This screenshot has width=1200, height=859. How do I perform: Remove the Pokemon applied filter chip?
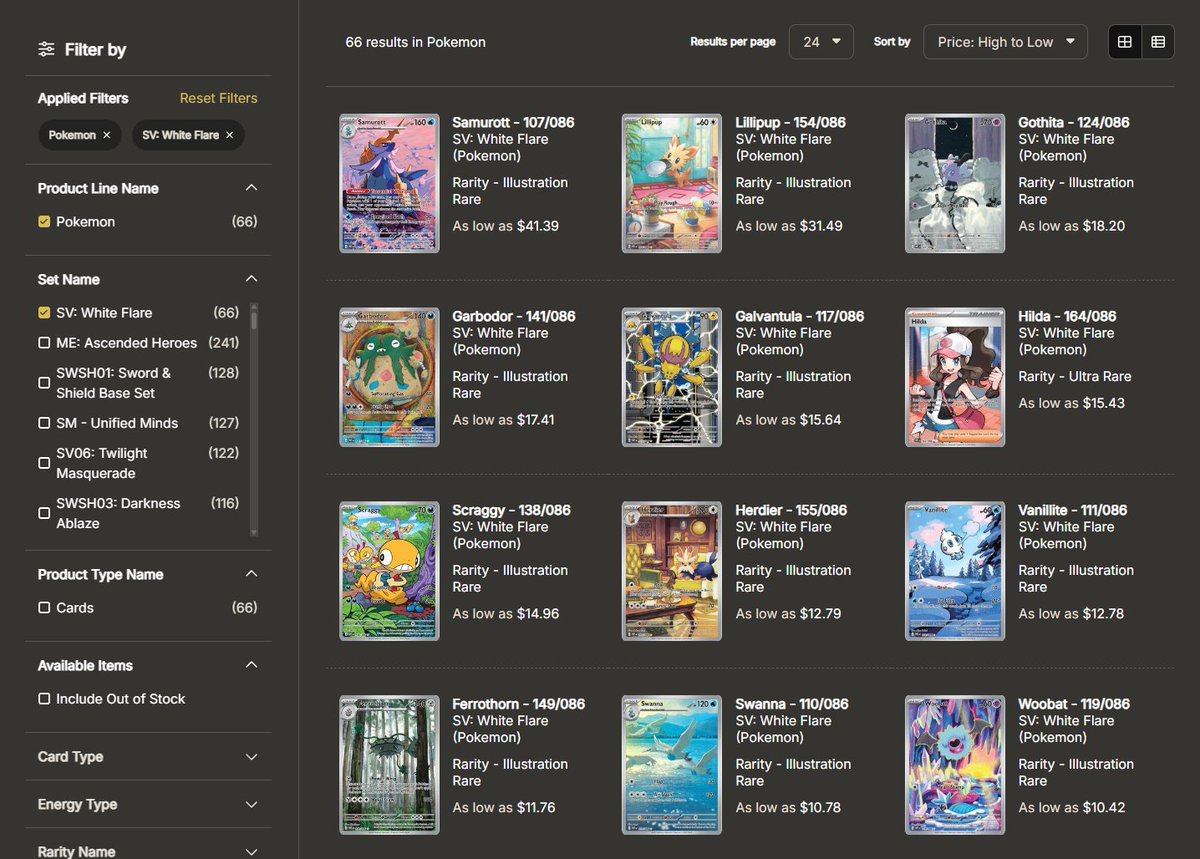pos(107,135)
